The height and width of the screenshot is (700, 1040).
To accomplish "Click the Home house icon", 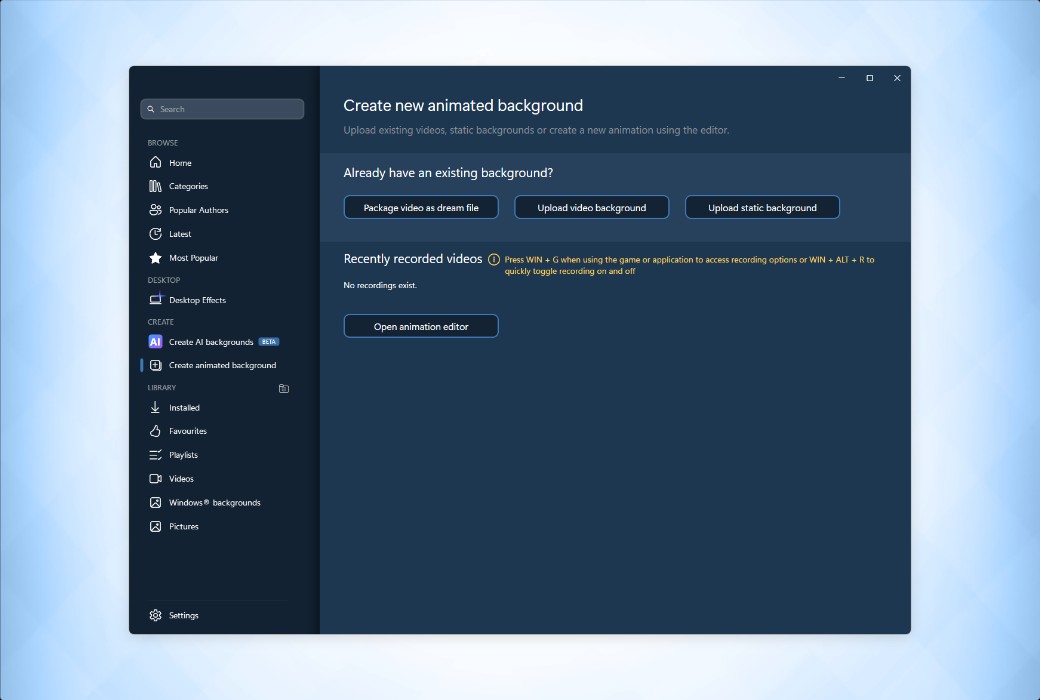I will coord(155,163).
